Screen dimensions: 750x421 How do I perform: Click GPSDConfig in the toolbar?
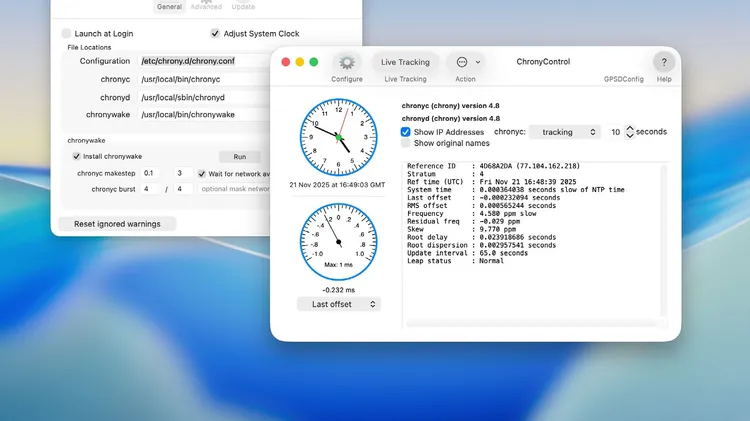[624, 79]
